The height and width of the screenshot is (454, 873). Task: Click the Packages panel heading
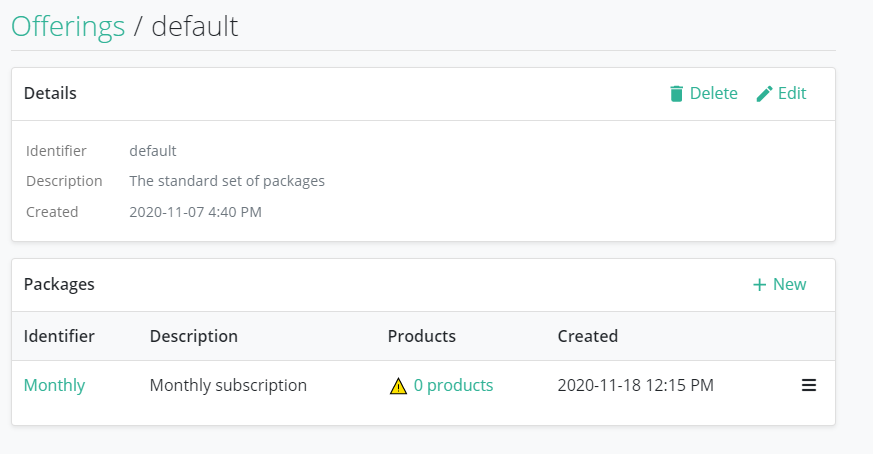(x=59, y=284)
